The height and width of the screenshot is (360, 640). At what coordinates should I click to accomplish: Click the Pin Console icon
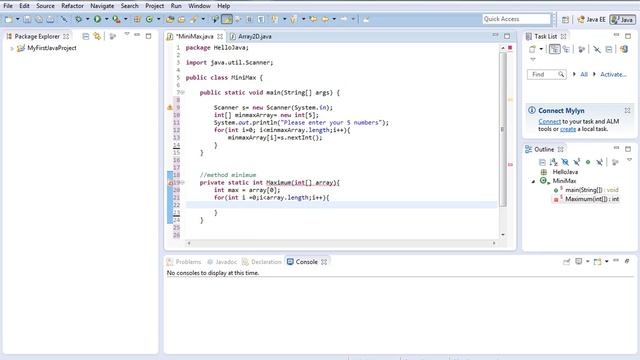567,262
